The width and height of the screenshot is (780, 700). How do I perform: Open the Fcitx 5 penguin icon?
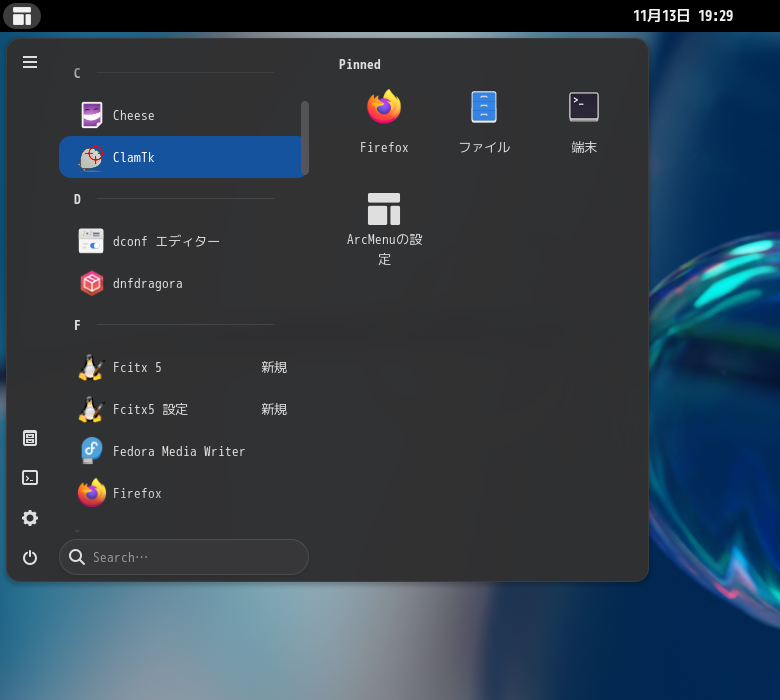91,367
